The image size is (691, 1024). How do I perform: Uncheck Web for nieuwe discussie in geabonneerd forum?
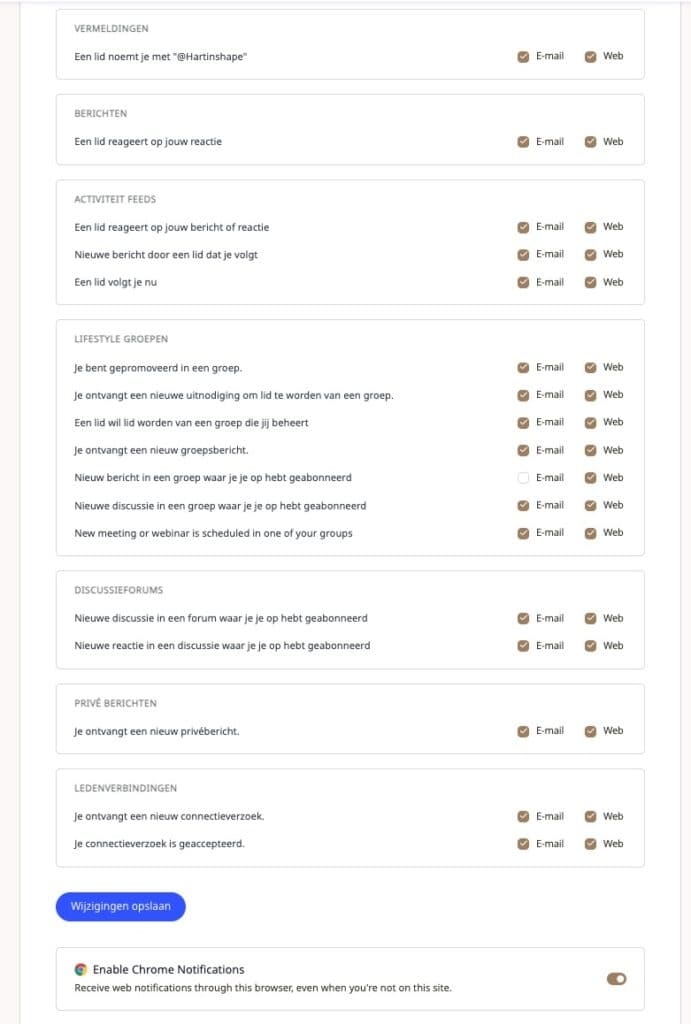(x=590, y=618)
